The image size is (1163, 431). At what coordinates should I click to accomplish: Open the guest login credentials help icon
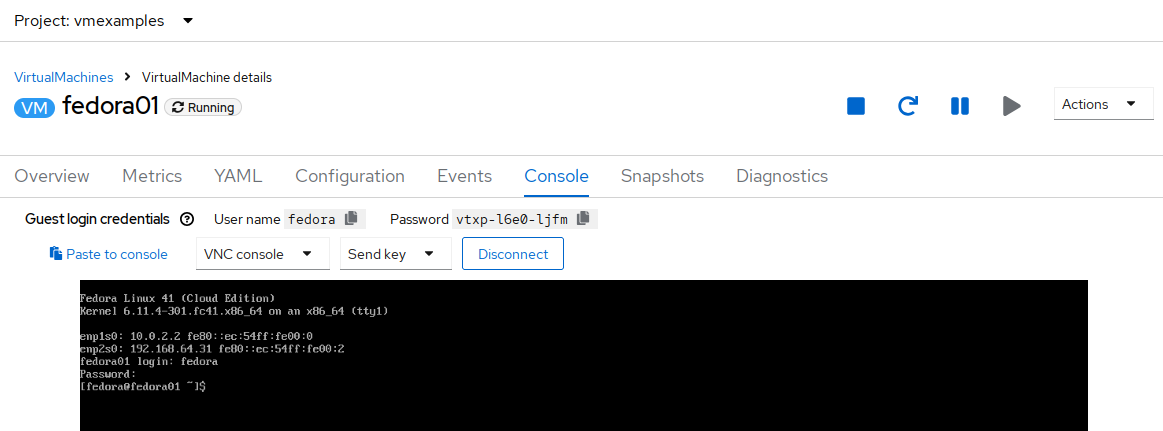click(187, 219)
